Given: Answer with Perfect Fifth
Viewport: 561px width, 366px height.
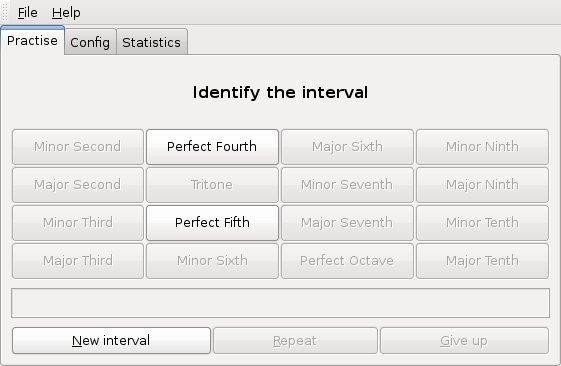Looking at the screenshot, I should (x=212, y=223).
